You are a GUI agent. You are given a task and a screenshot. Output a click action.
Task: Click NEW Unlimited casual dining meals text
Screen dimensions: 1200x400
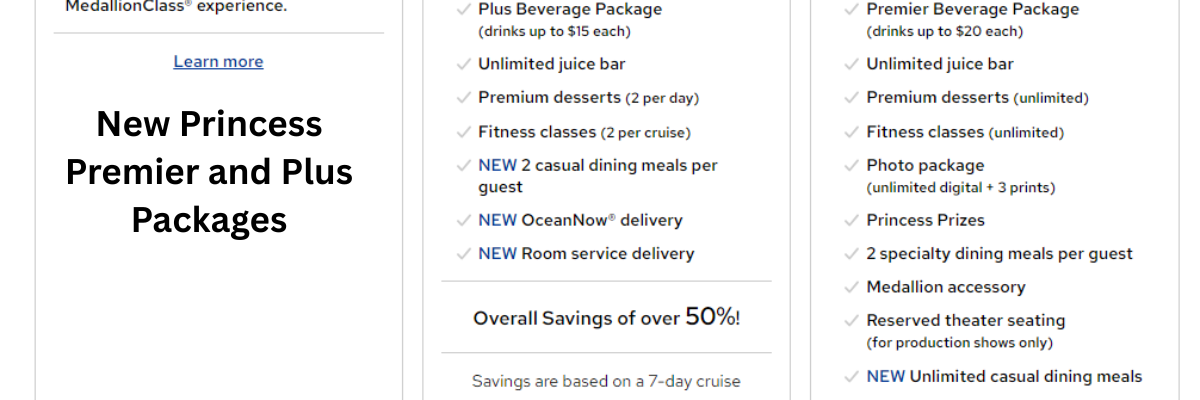pos(1004,377)
